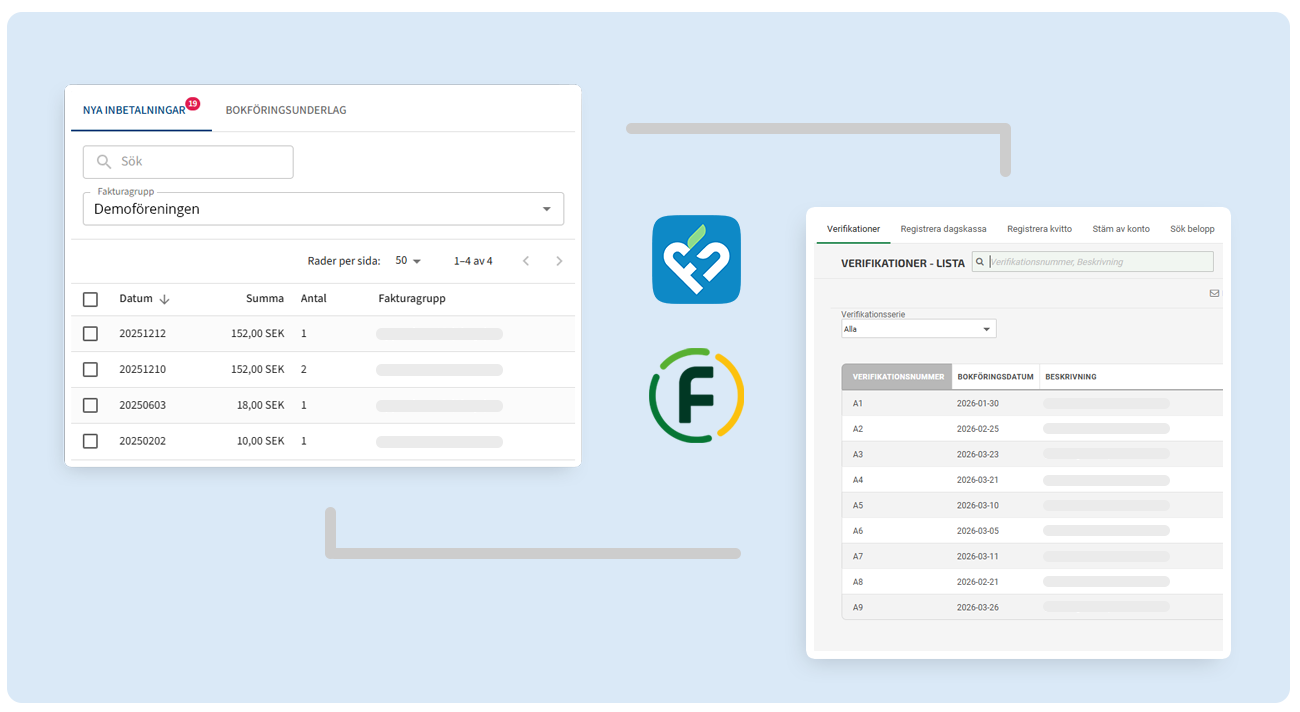This screenshot has height=712, width=1300.
Task: Select verification A4
Action: (x=858, y=480)
